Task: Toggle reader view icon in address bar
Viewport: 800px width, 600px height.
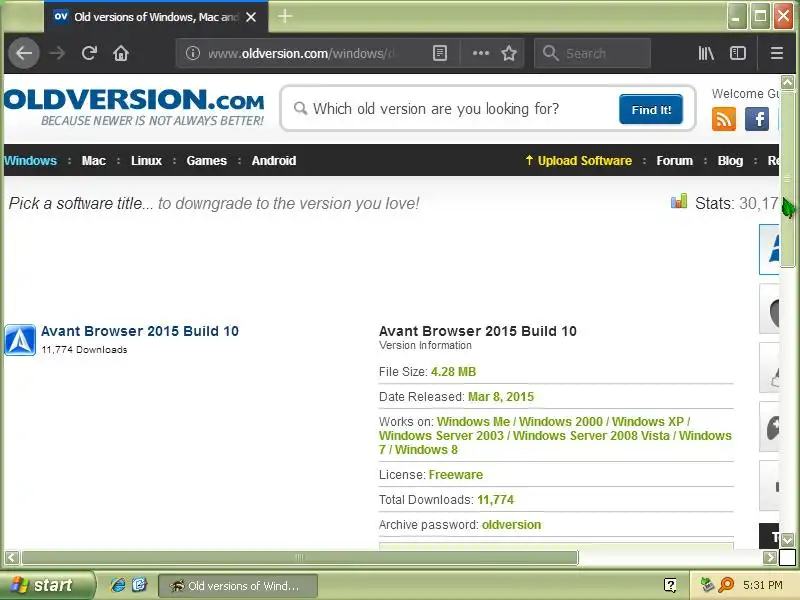Action: point(439,53)
